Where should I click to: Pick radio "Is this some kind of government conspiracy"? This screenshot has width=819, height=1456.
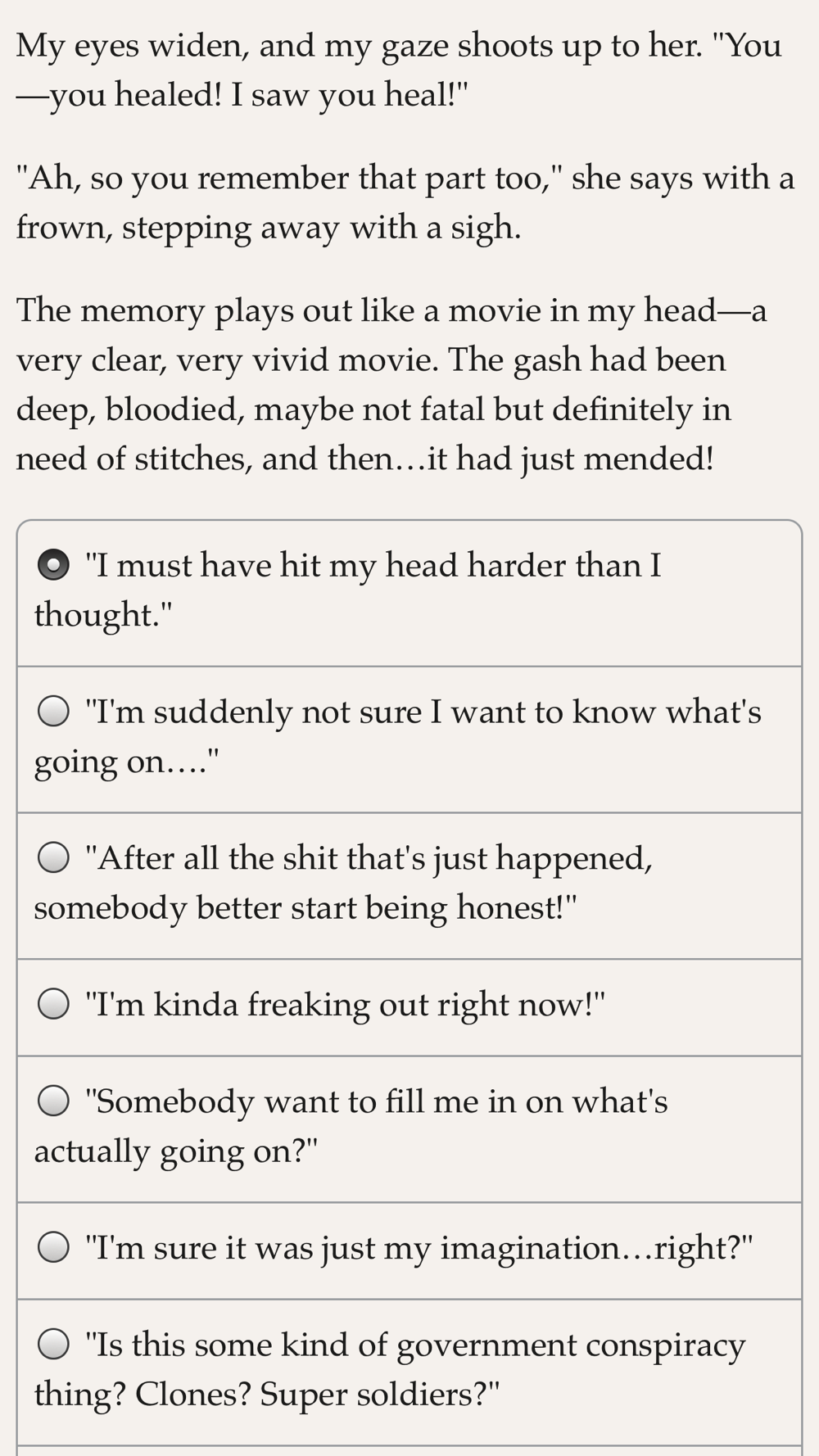(54, 1345)
